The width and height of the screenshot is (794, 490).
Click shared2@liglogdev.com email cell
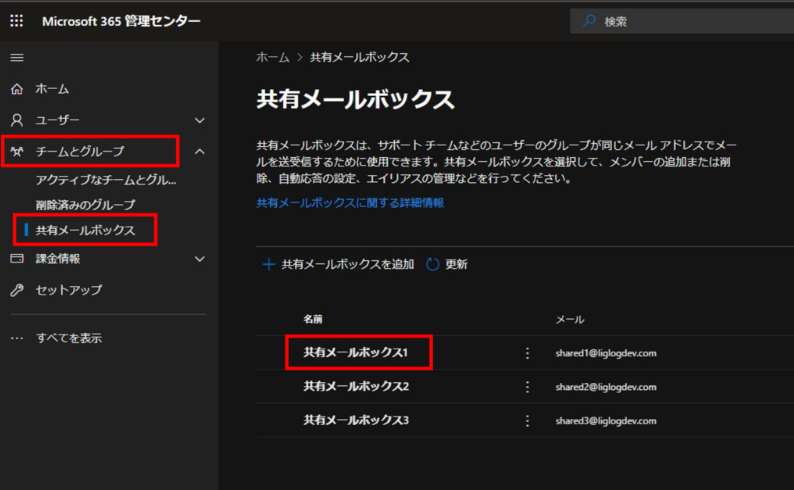(606, 387)
